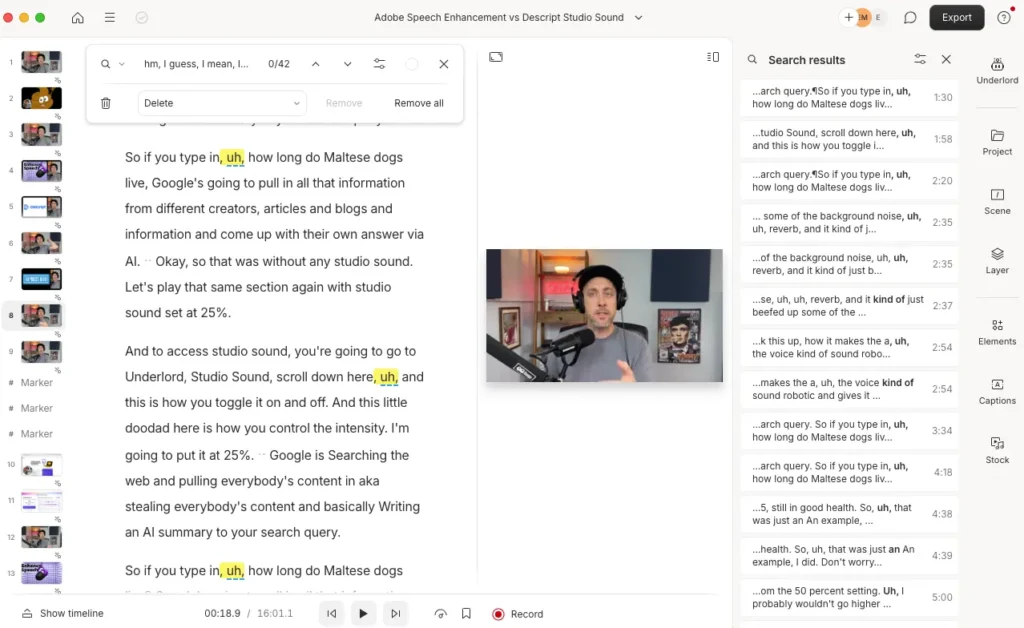Click the project title text
The image size is (1024, 628).
[x=499, y=18]
